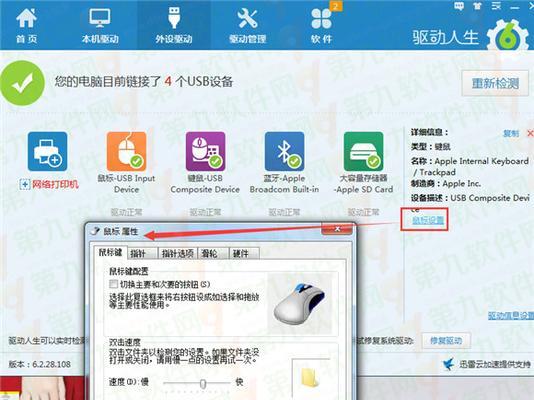Open the 首页 home icon
This screenshot has width=534, height=400.
pyautogui.click(x=26, y=18)
